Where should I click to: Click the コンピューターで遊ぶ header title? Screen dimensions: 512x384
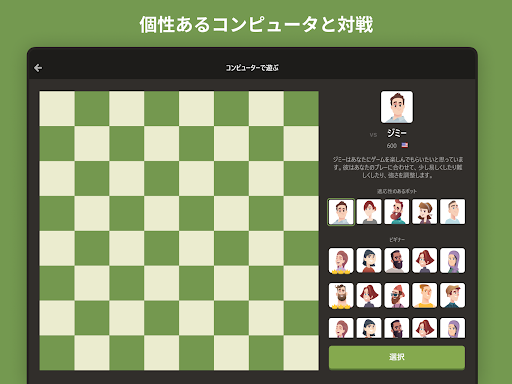pyautogui.click(x=252, y=68)
